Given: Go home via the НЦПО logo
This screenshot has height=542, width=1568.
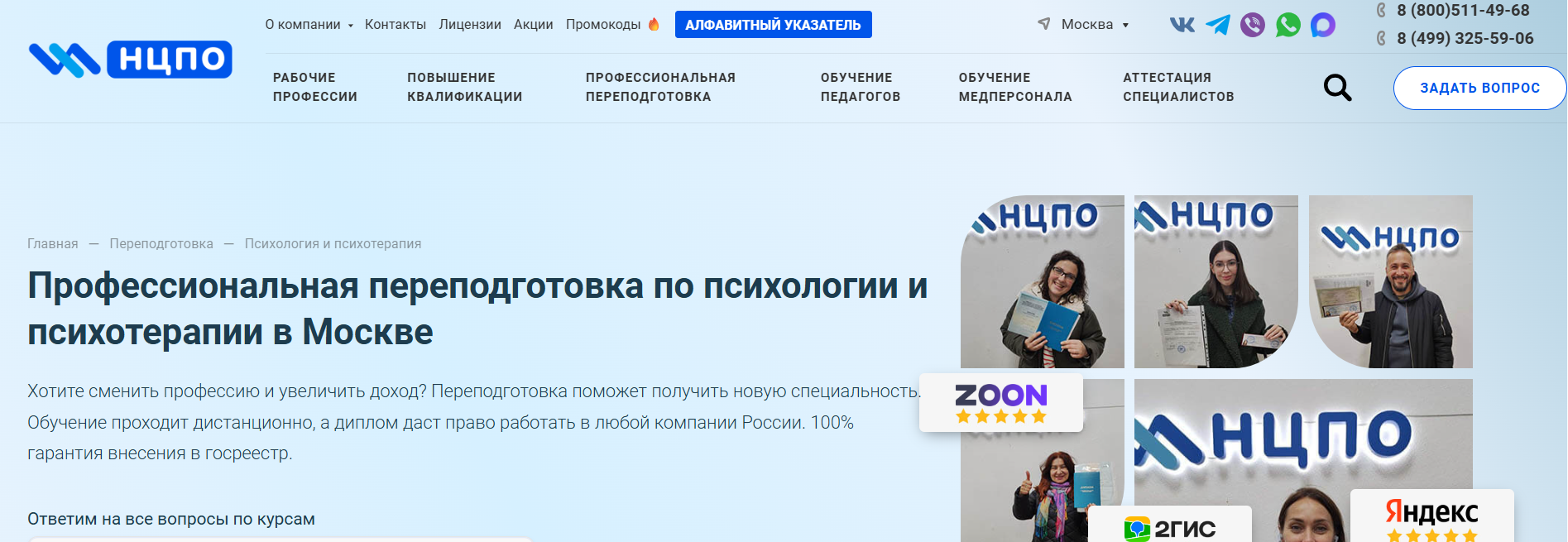Looking at the screenshot, I should [130, 60].
